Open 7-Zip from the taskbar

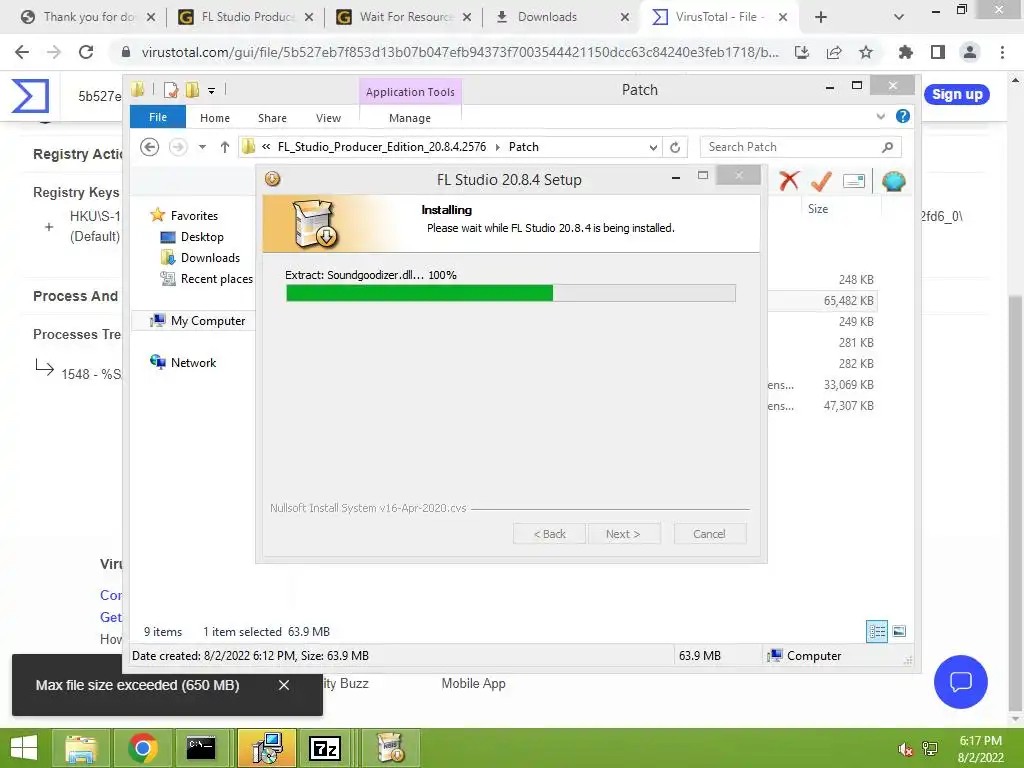(325, 748)
